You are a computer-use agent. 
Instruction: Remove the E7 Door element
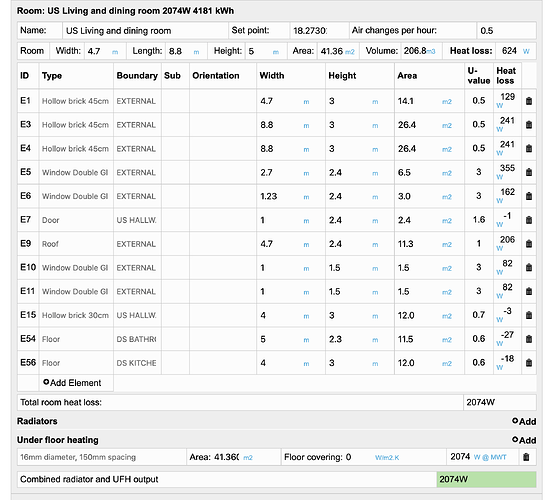529,220
